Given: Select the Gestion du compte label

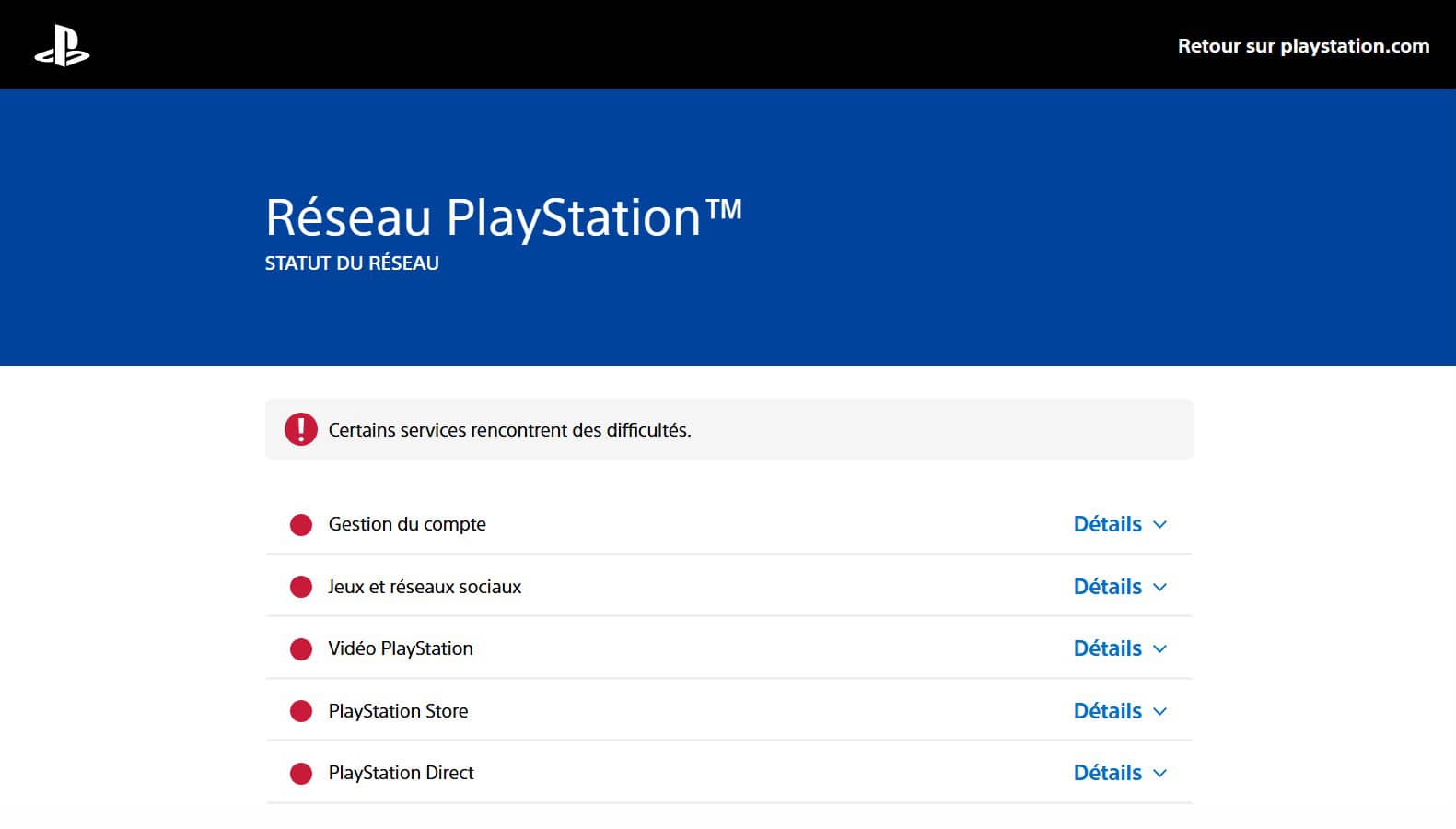Looking at the screenshot, I should pos(407,524).
